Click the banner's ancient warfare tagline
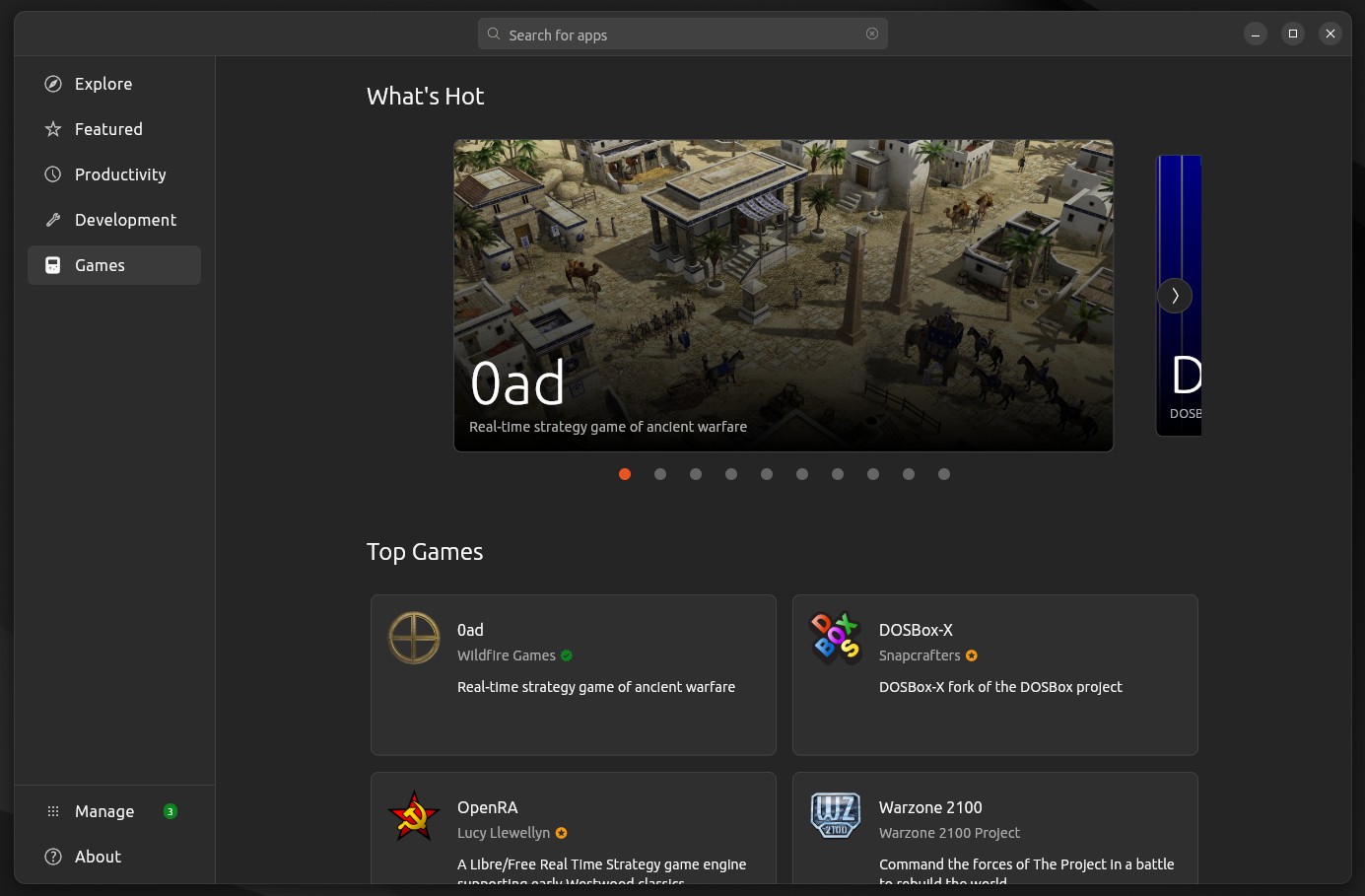Viewport: 1365px width, 896px height. coord(608,427)
